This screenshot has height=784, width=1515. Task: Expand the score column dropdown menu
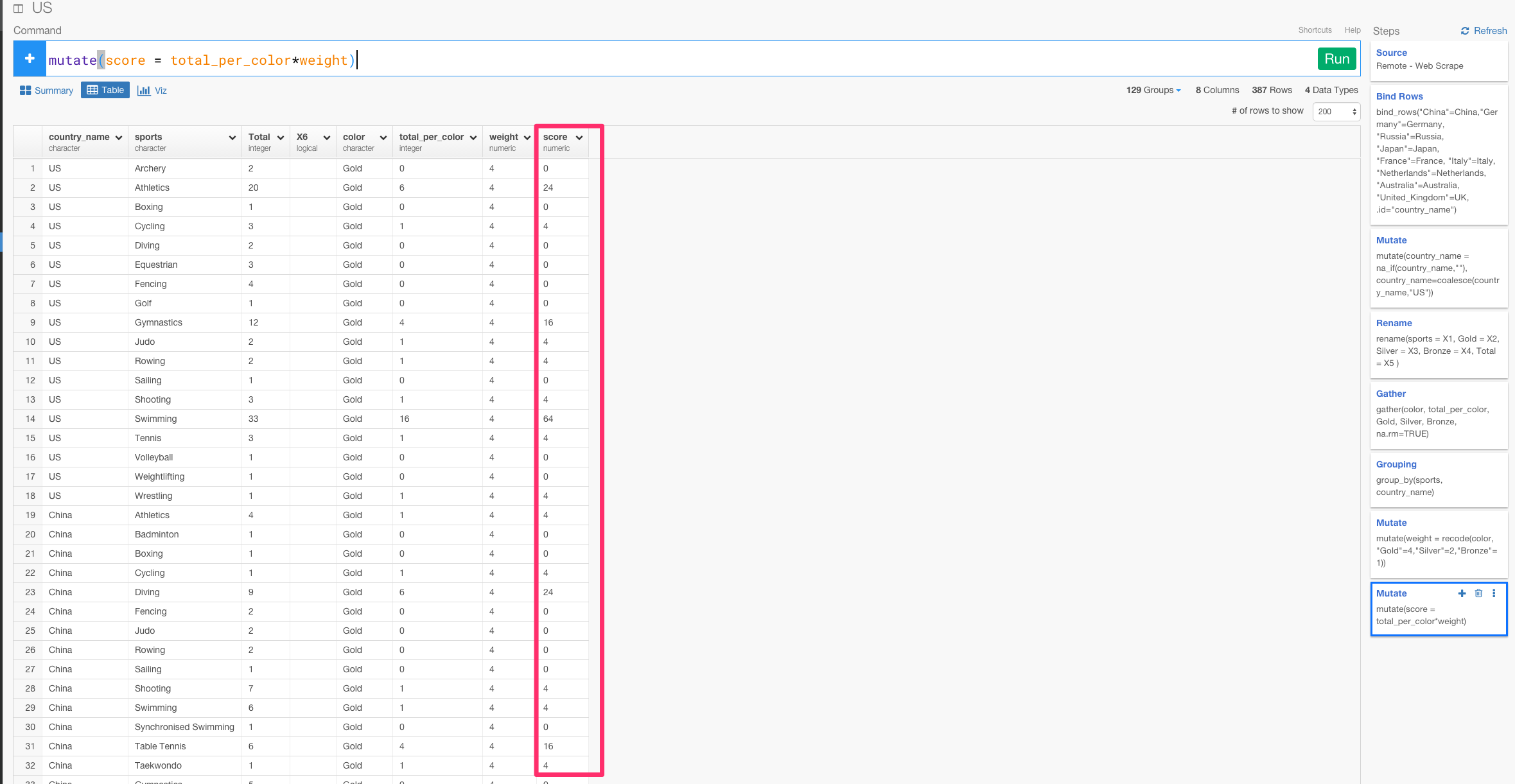579,137
